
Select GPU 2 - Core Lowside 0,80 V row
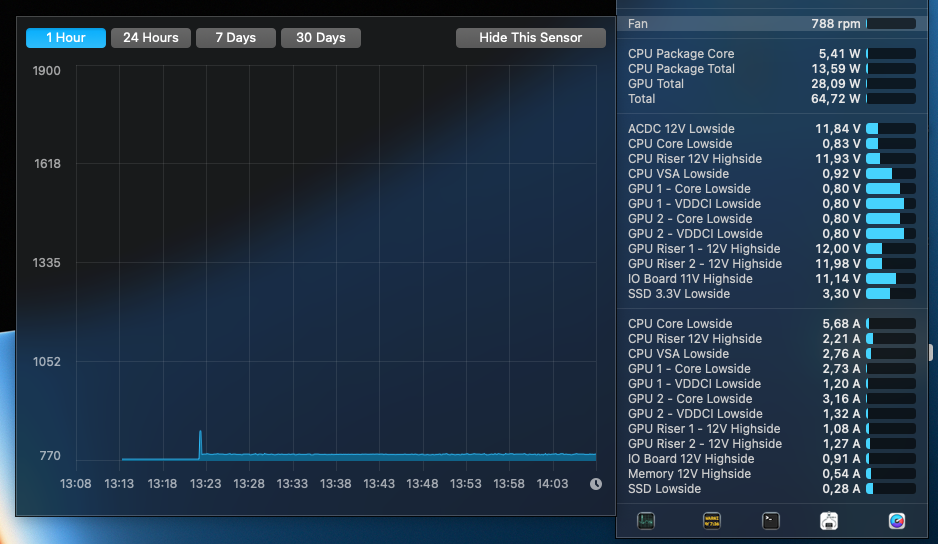pos(772,218)
